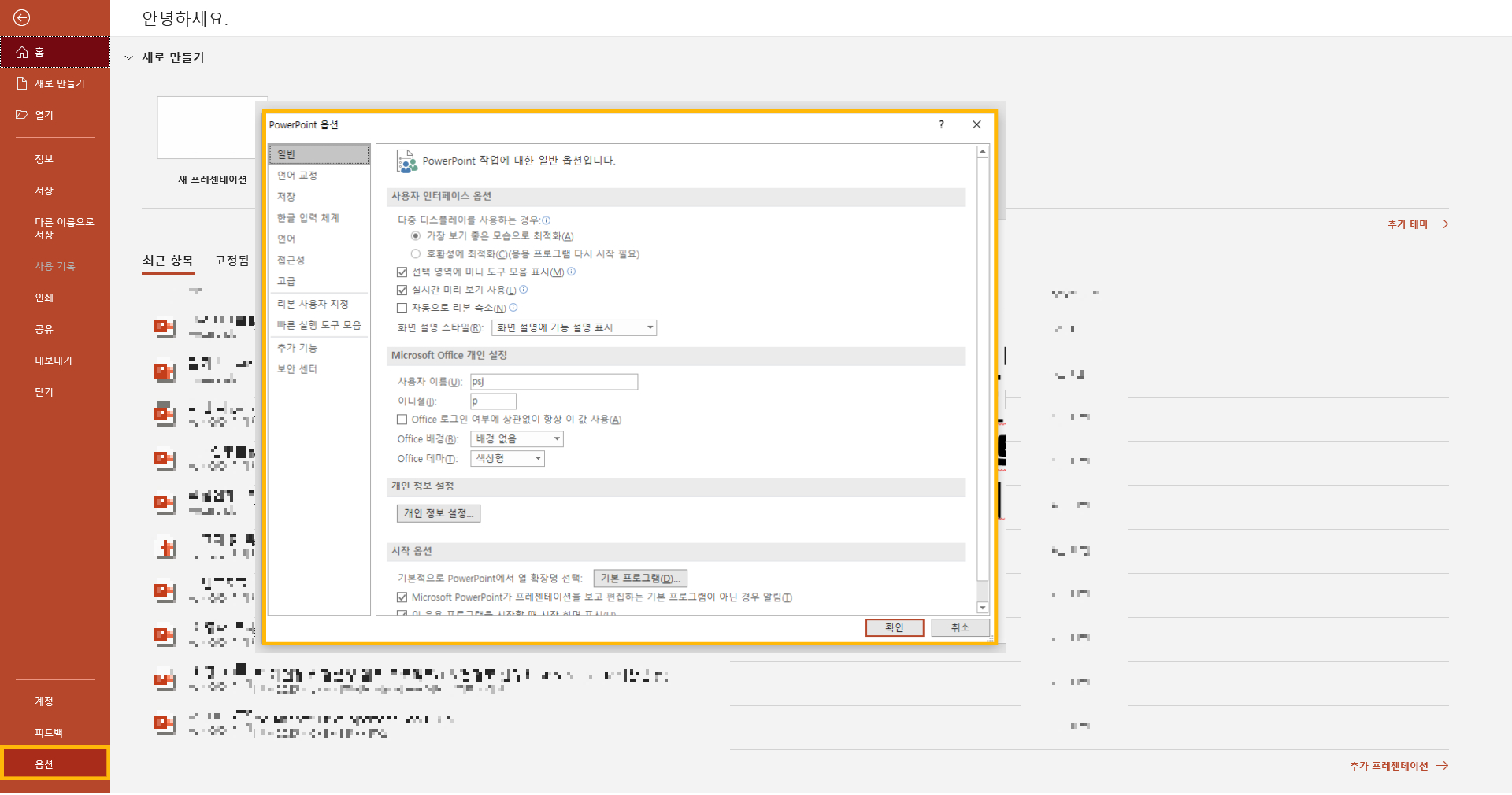Click the bottommost PowerPoint file icon in recent list

[165, 723]
